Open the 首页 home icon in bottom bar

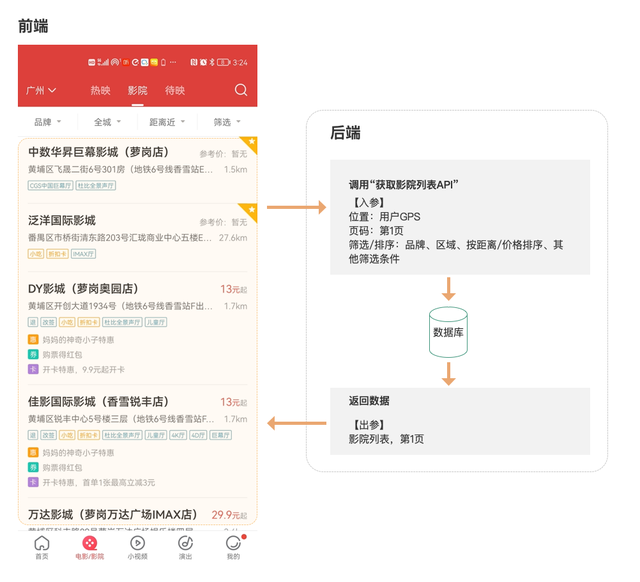coord(42,543)
